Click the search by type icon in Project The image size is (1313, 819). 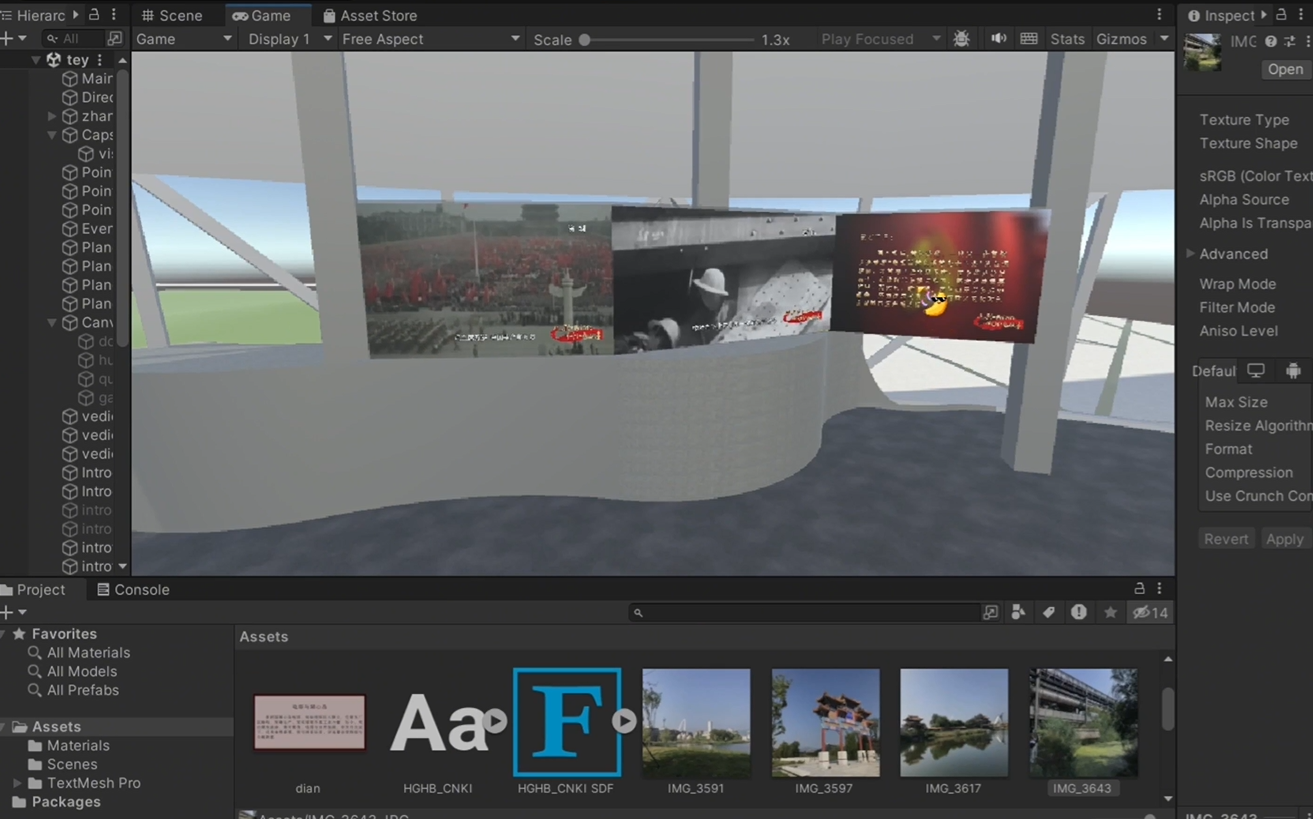pos(1018,612)
